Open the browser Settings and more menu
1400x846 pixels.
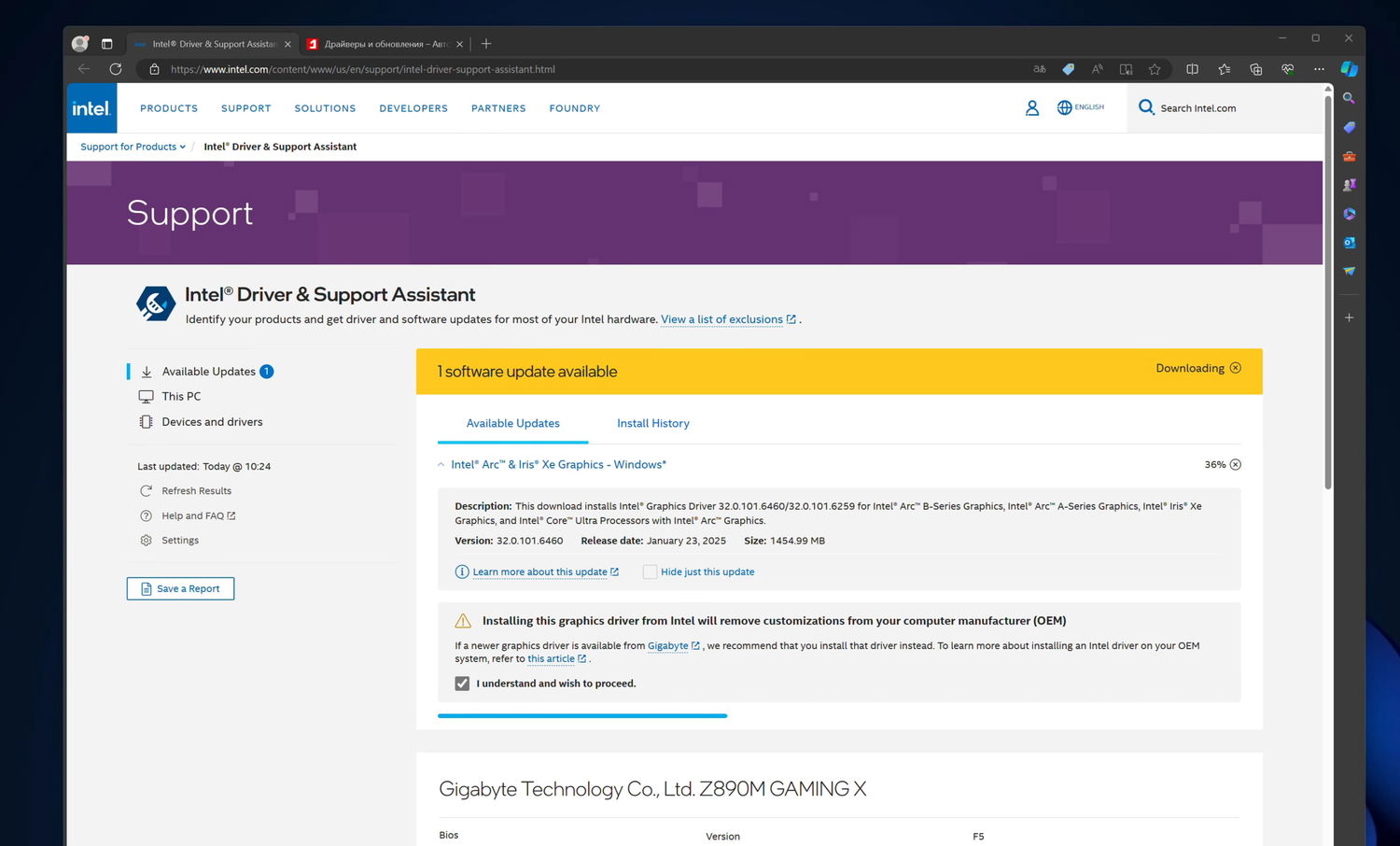[1319, 69]
